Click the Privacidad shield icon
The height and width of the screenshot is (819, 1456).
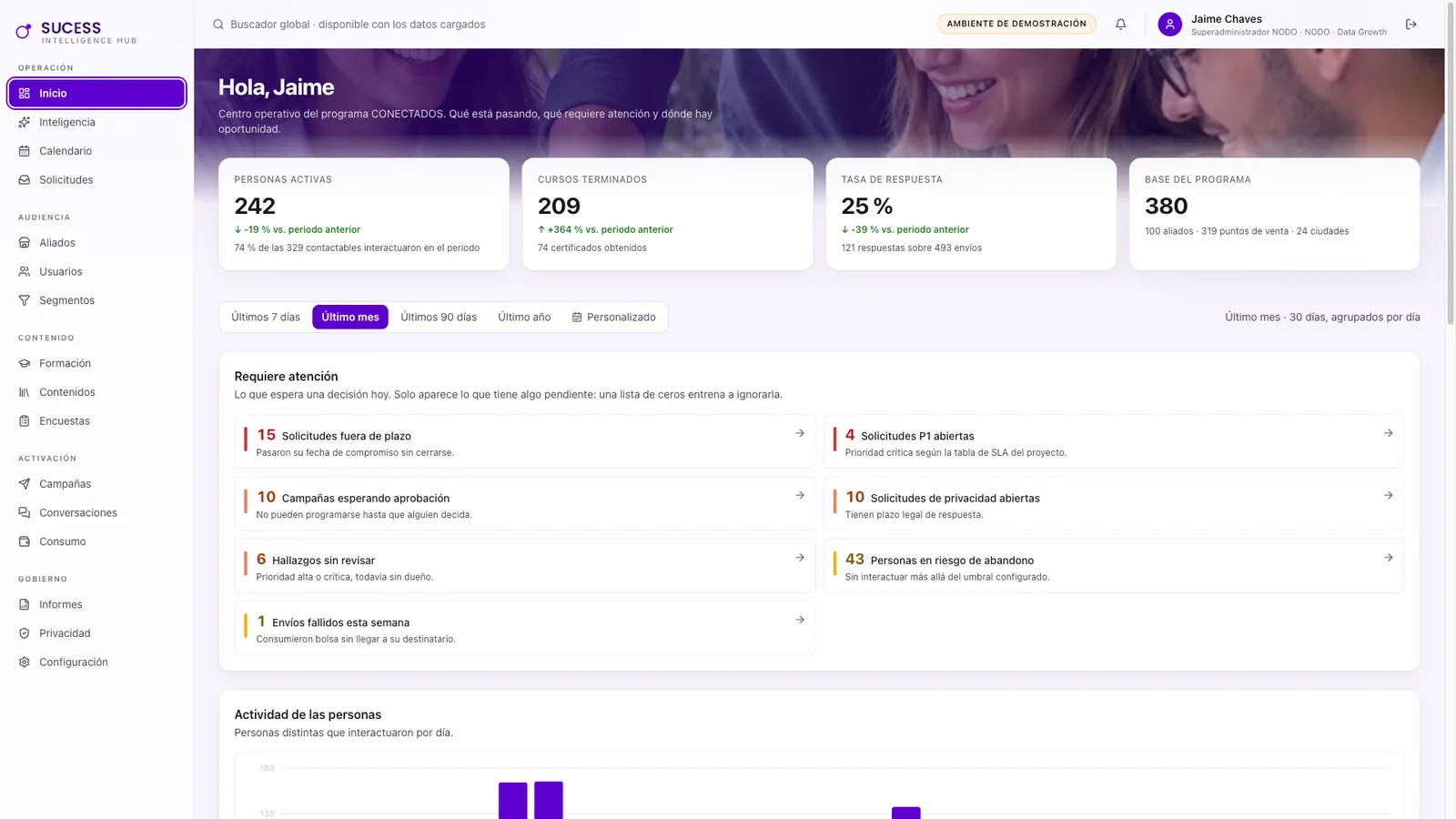pos(25,633)
